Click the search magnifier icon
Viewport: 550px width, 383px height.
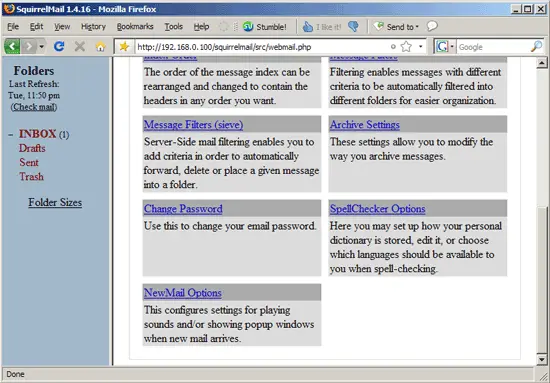tap(536, 46)
